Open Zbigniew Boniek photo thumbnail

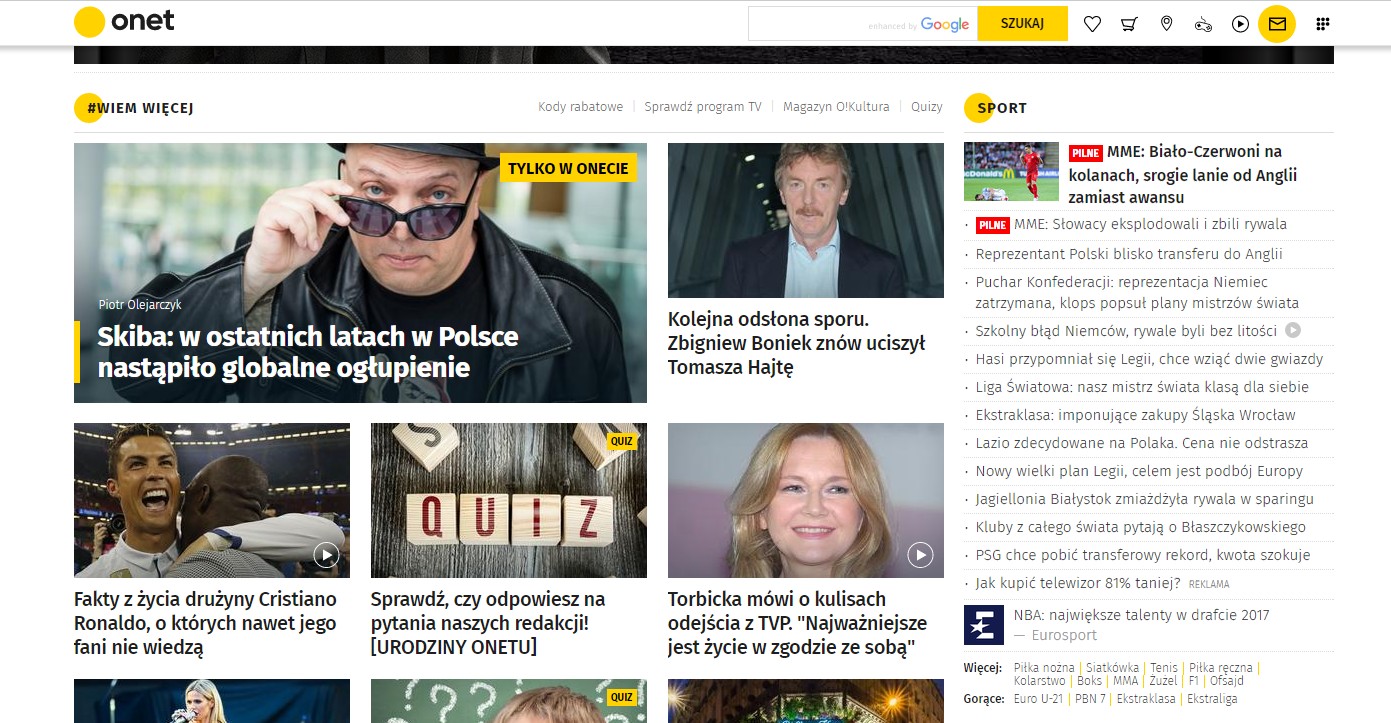pyautogui.click(x=806, y=220)
